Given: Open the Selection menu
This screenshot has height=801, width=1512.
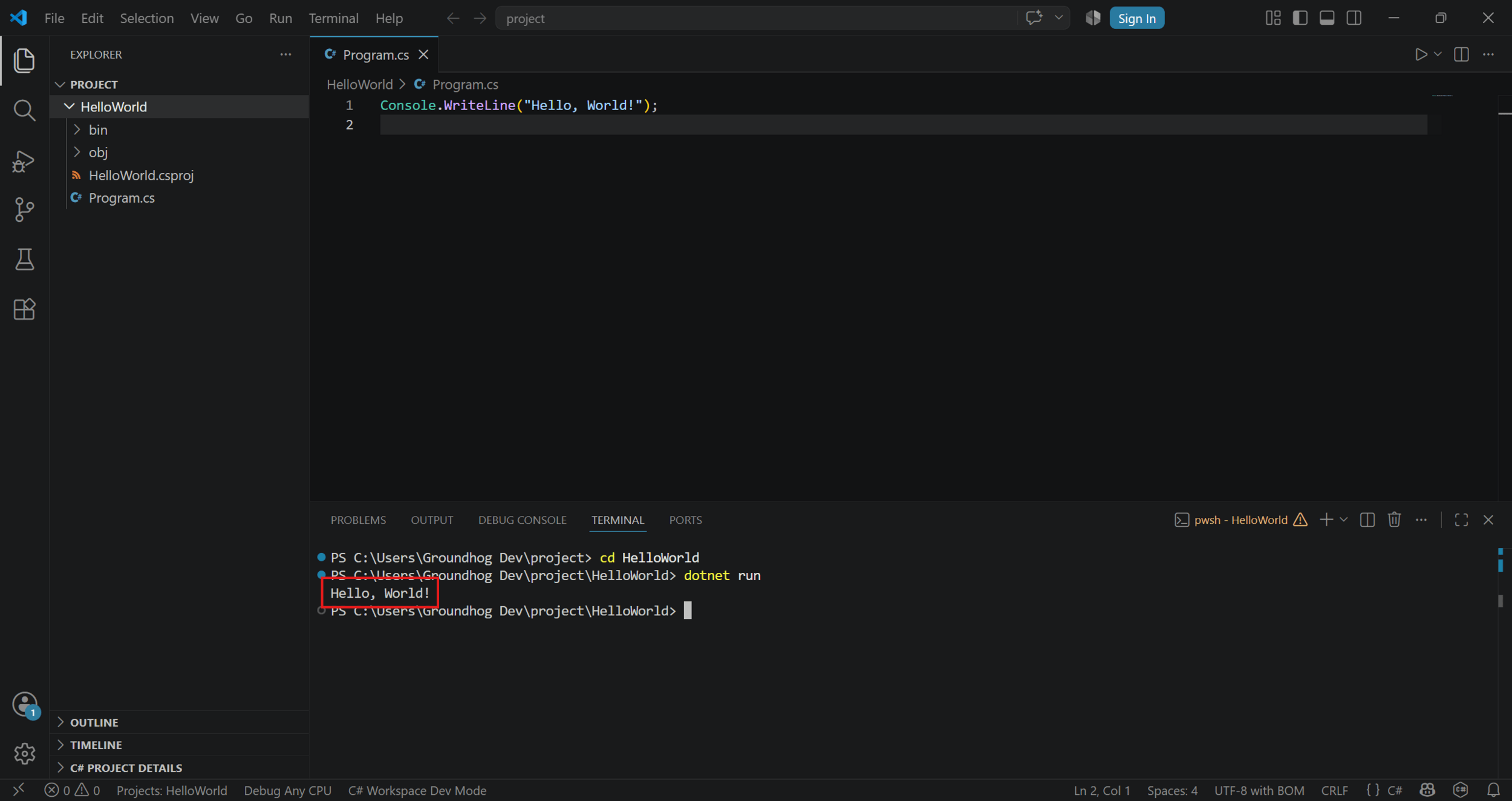Looking at the screenshot, I should [146, 18].
